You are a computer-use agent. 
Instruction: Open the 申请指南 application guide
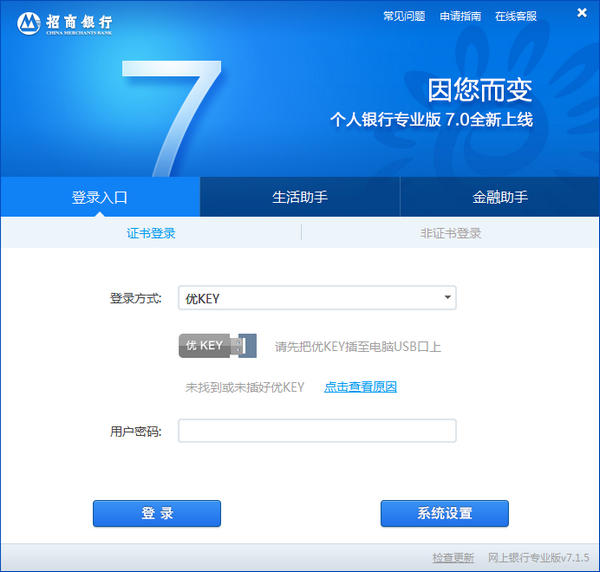(460, 16)
